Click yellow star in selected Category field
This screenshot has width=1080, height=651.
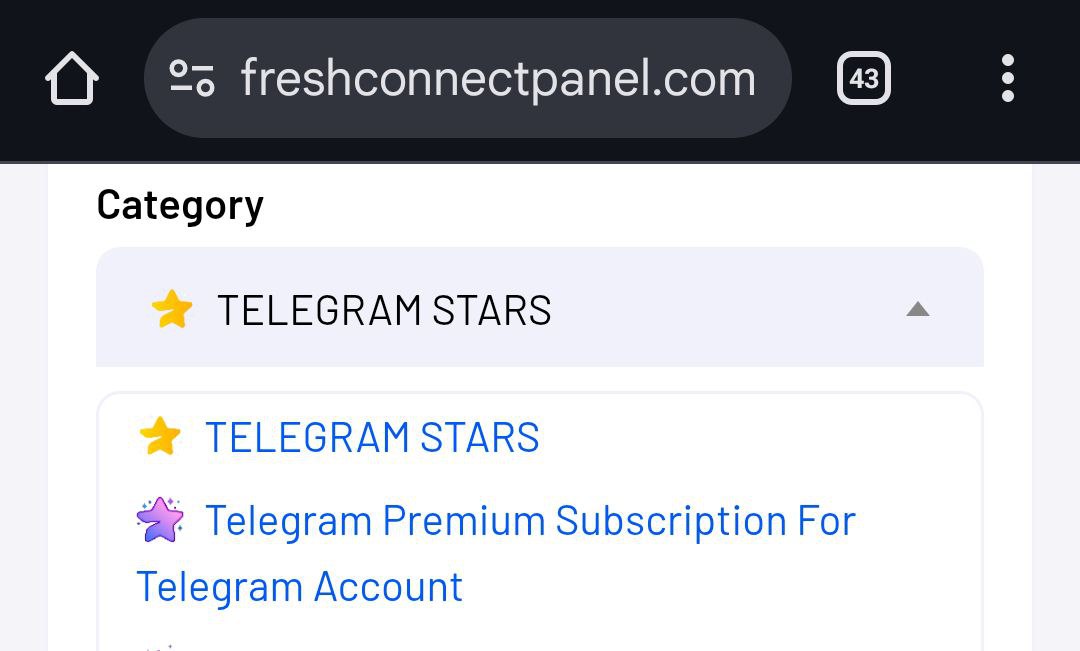click(x=172, y=310)
